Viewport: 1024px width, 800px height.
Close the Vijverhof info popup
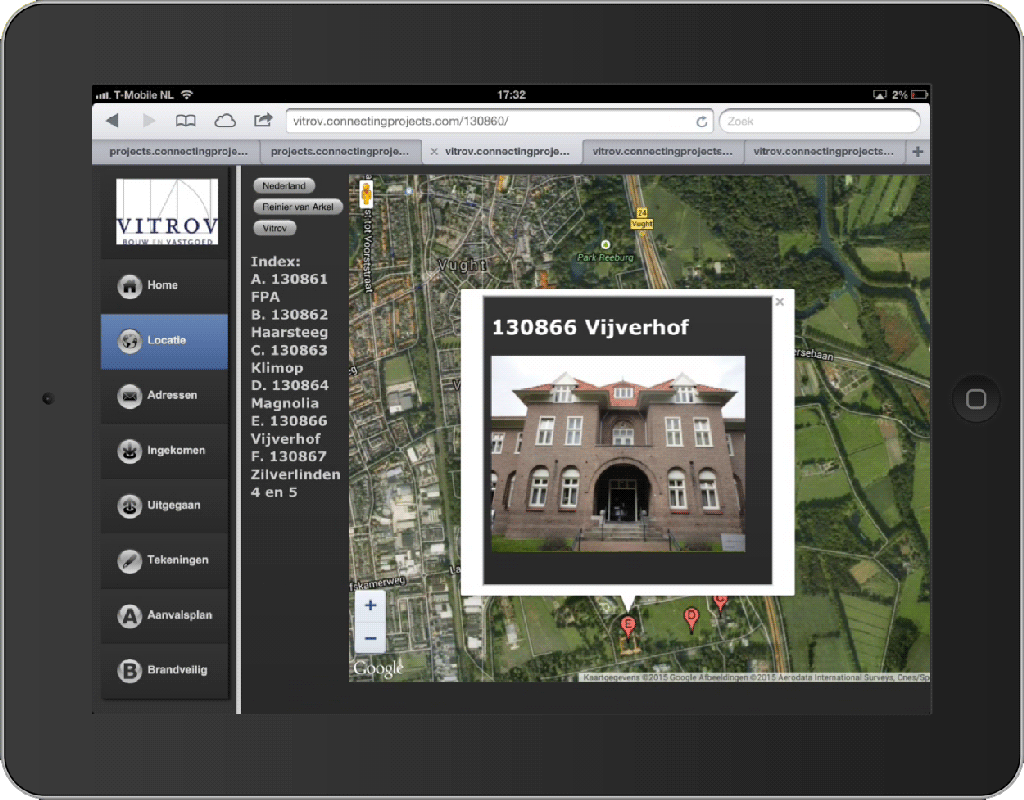click(780, 301)
